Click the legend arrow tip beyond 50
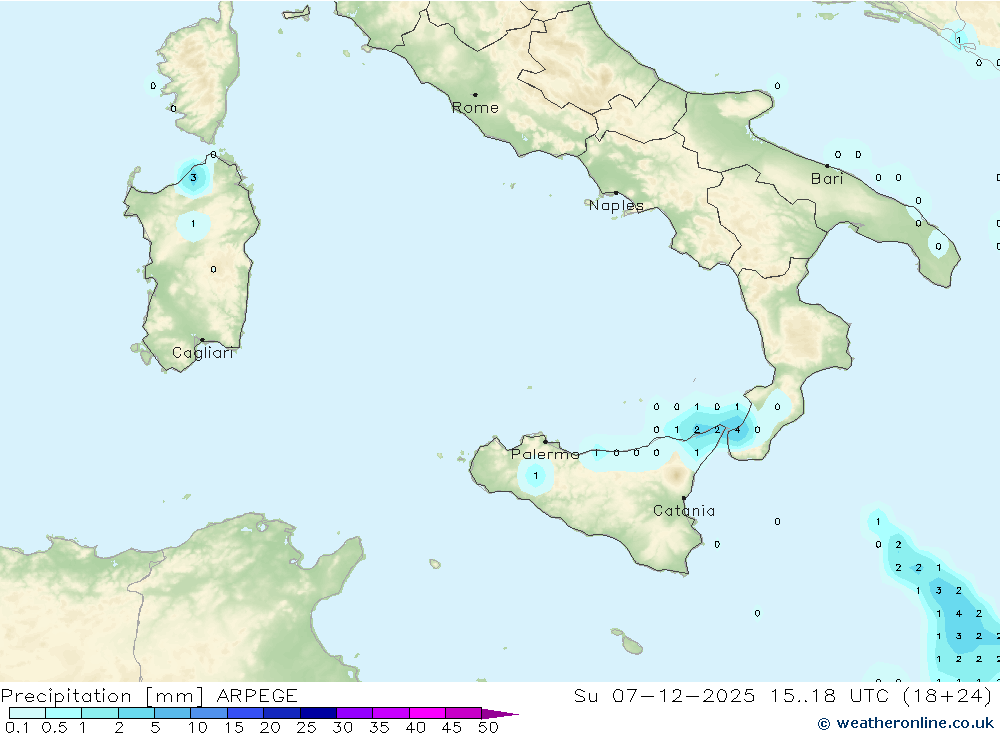The width and height of the screenshot is (1000, 733). coord(501,714)
